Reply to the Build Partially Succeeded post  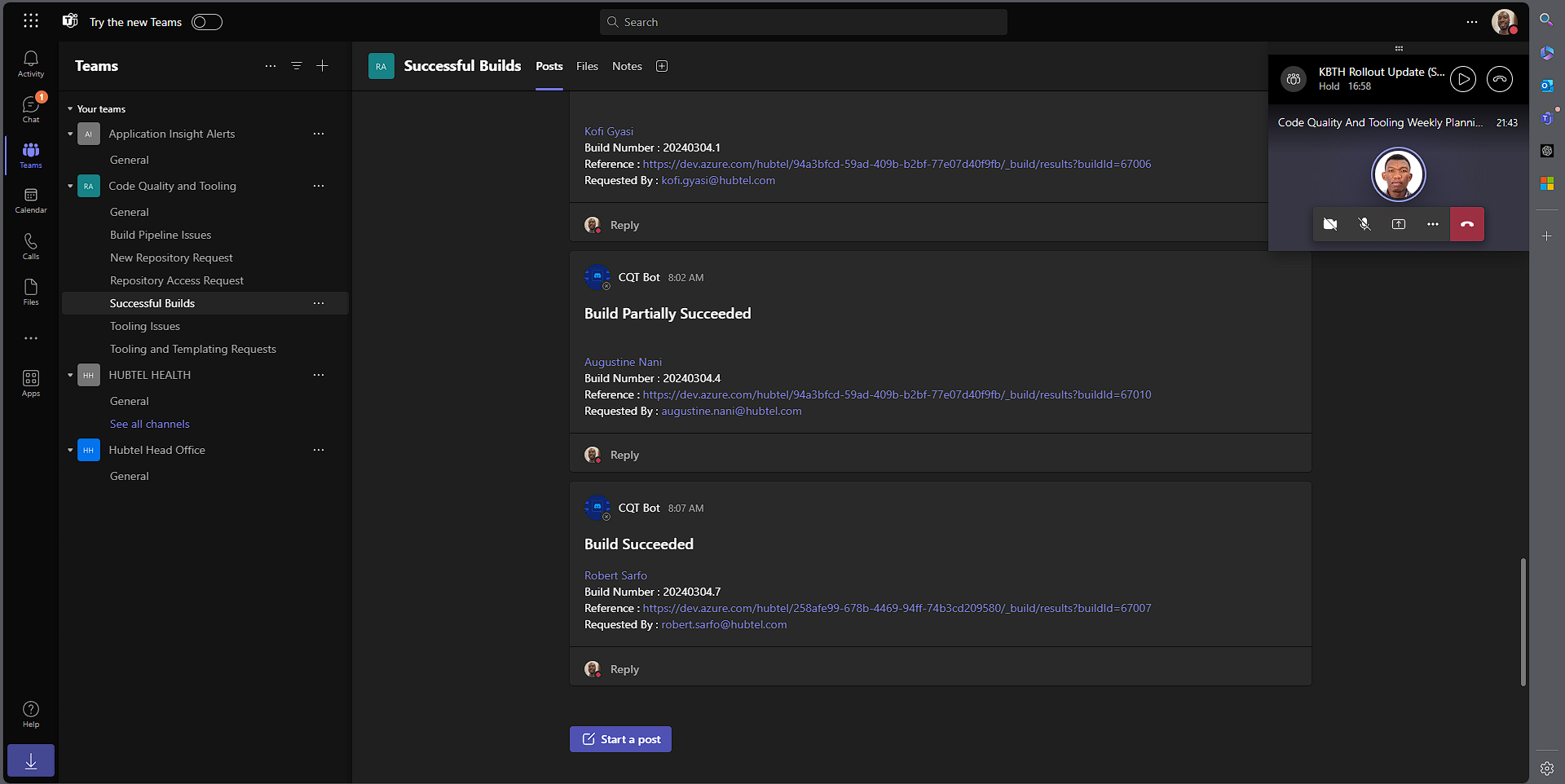[624, 455]
